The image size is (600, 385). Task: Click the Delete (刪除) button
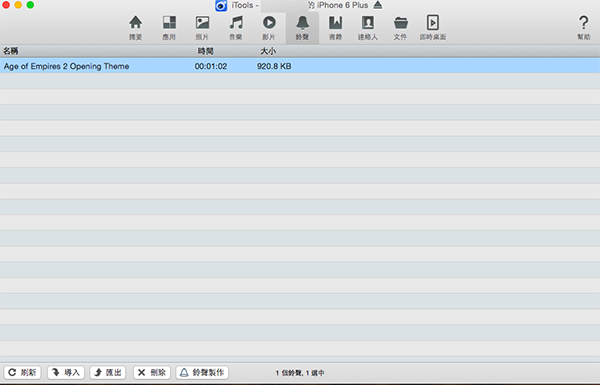coord(152,372)
